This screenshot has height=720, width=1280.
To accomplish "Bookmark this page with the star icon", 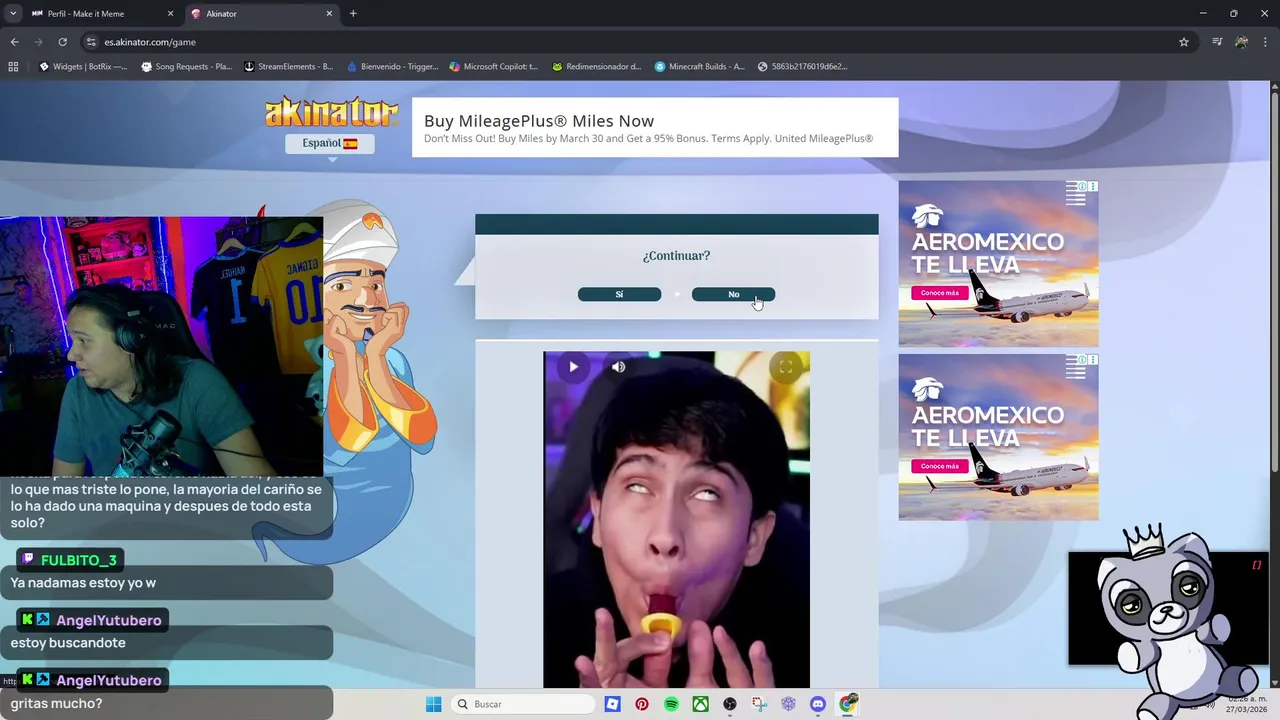I will (1184, 42).
